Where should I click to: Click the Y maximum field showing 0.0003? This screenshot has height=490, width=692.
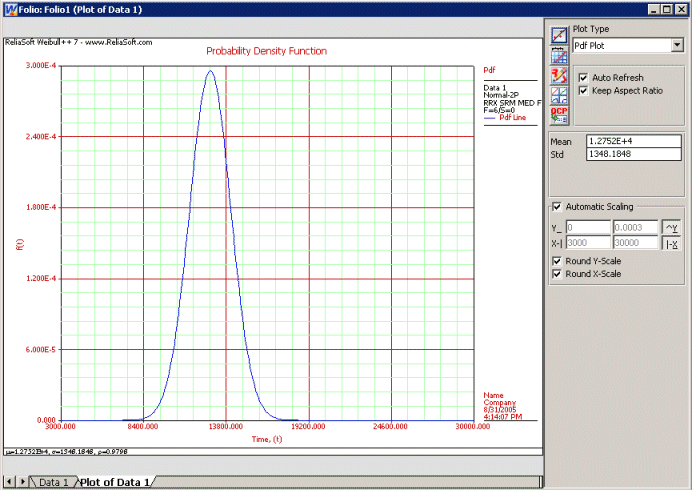coord(635,228)
